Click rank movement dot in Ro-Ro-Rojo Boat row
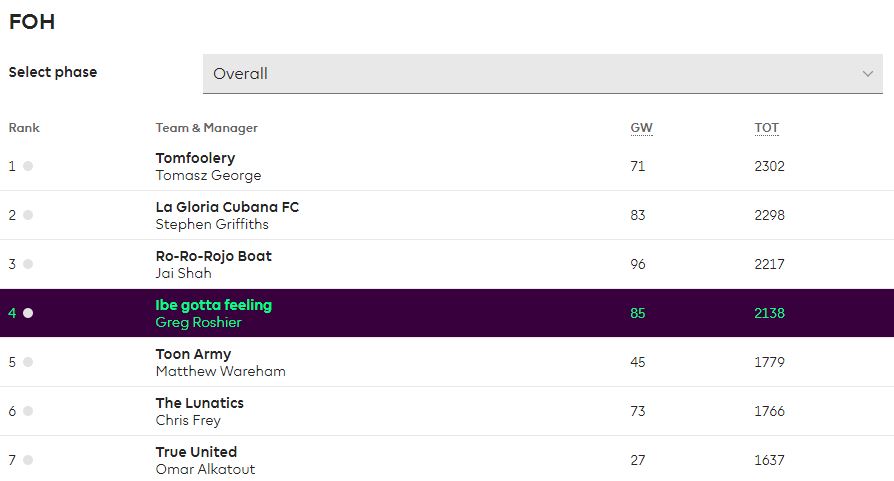This screenshot has height=481, width=894. [28, 264]
